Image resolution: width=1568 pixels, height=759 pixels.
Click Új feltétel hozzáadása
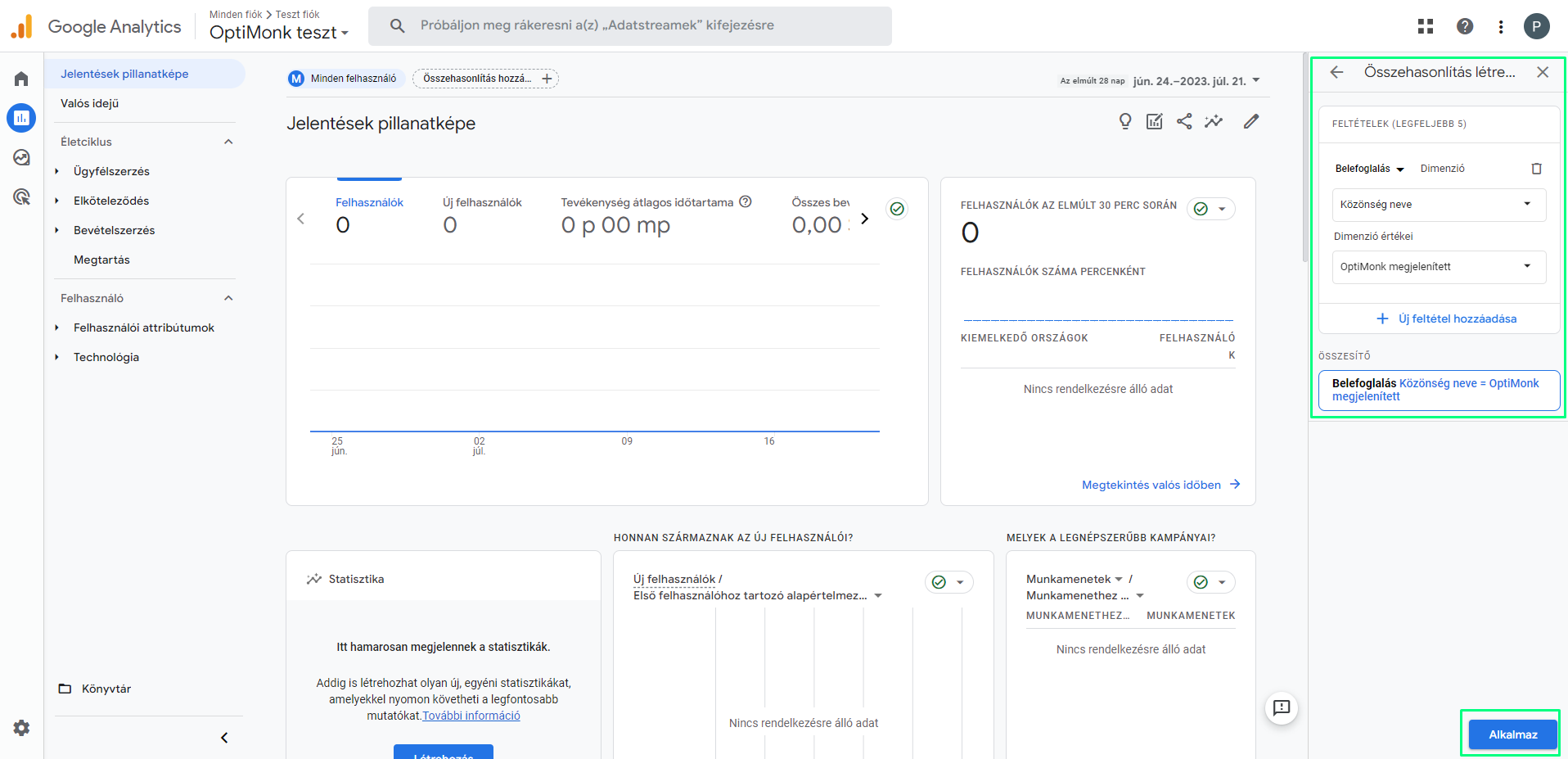(1446, 319)
